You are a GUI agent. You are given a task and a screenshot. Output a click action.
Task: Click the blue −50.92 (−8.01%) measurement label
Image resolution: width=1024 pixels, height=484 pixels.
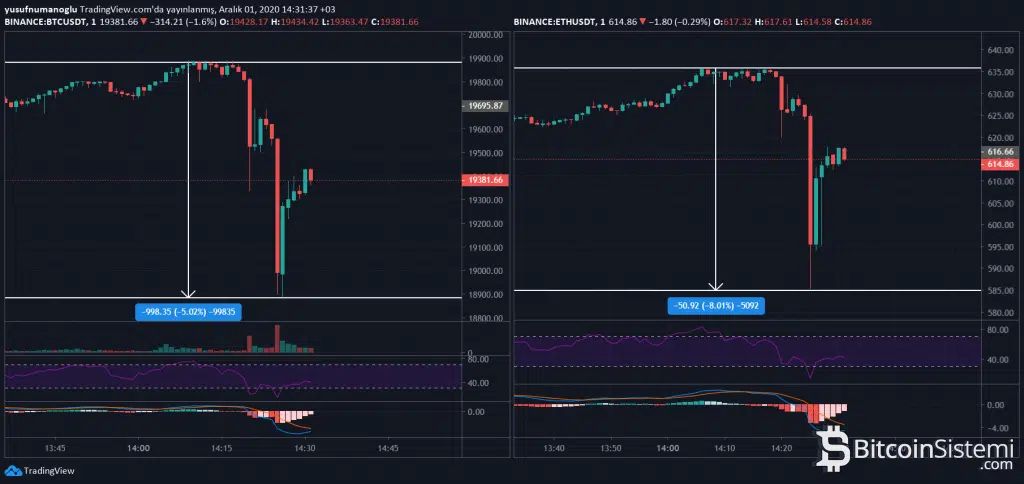coord(715,304)
